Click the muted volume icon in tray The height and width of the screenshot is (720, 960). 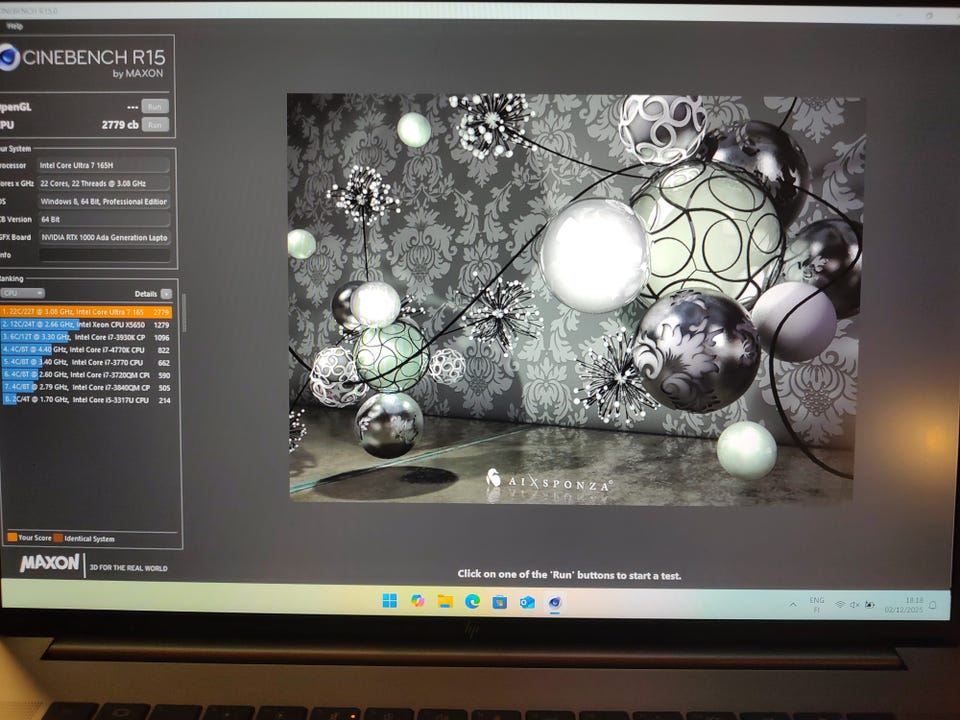click(x=855, y=605)
